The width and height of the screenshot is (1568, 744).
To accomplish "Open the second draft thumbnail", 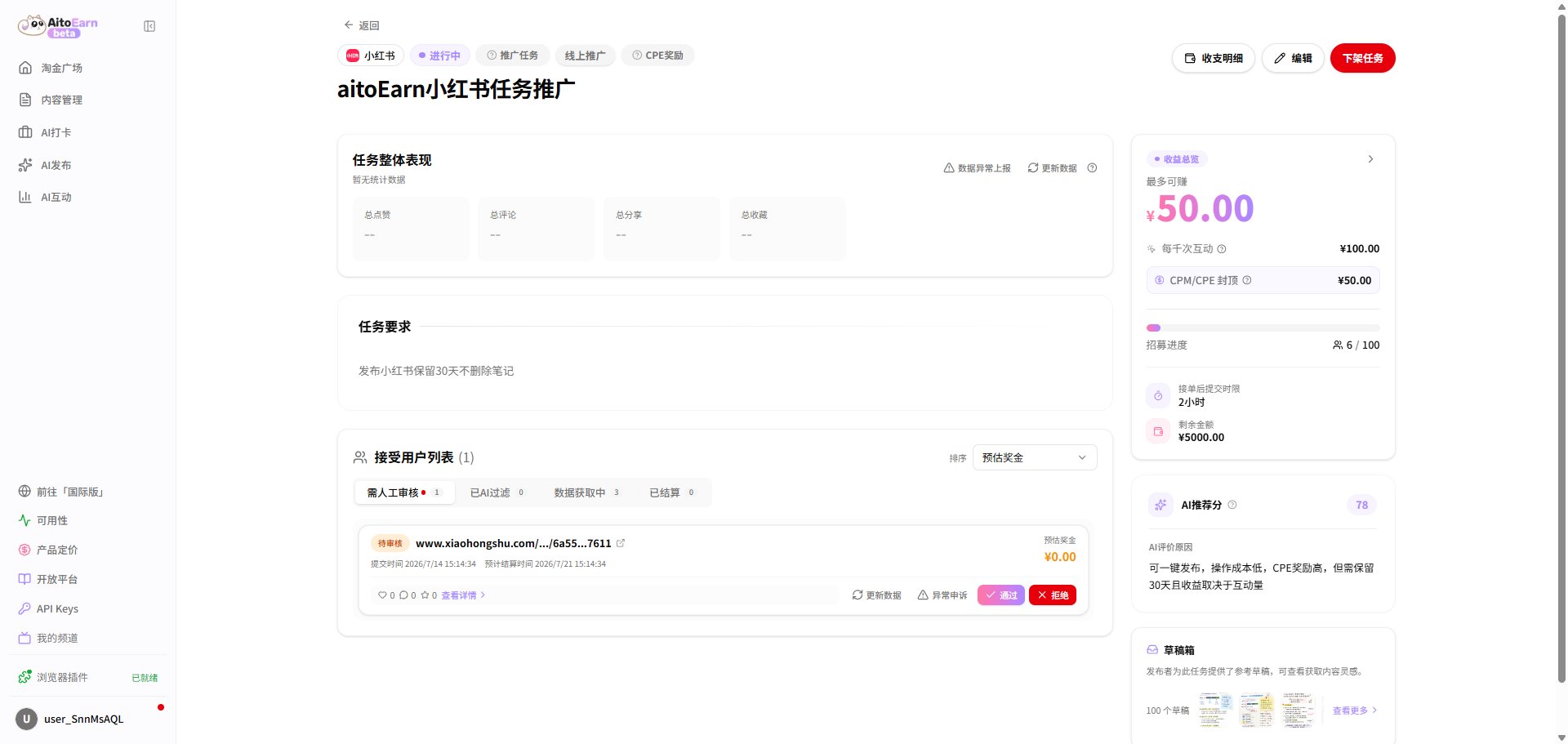I will pos(1256,710).
